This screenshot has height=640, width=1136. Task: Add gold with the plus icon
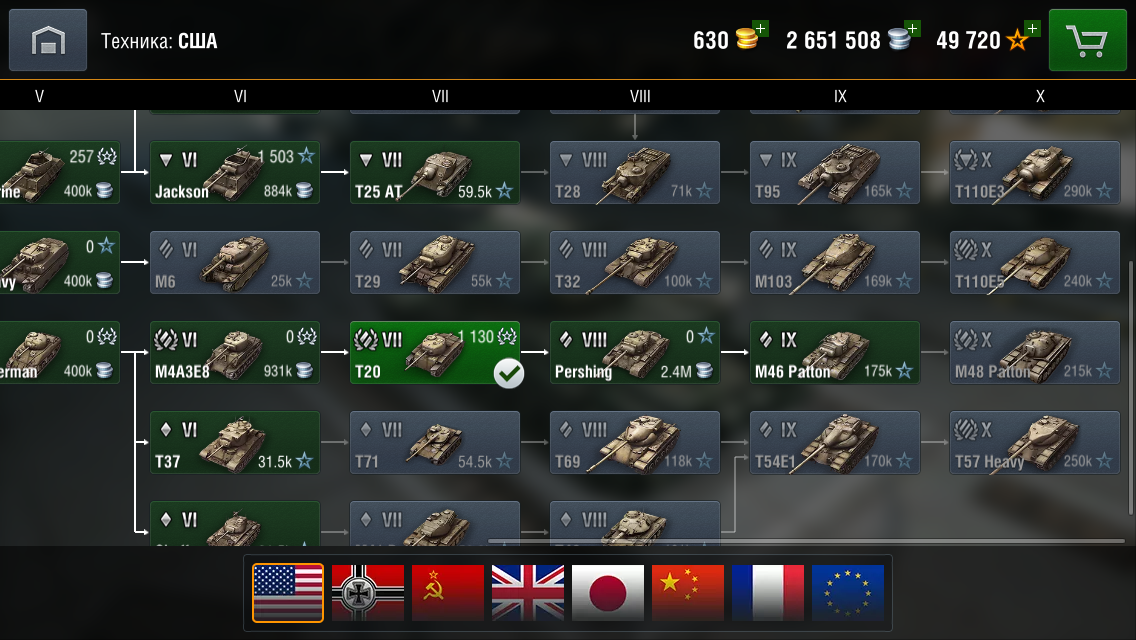(761, 29)
